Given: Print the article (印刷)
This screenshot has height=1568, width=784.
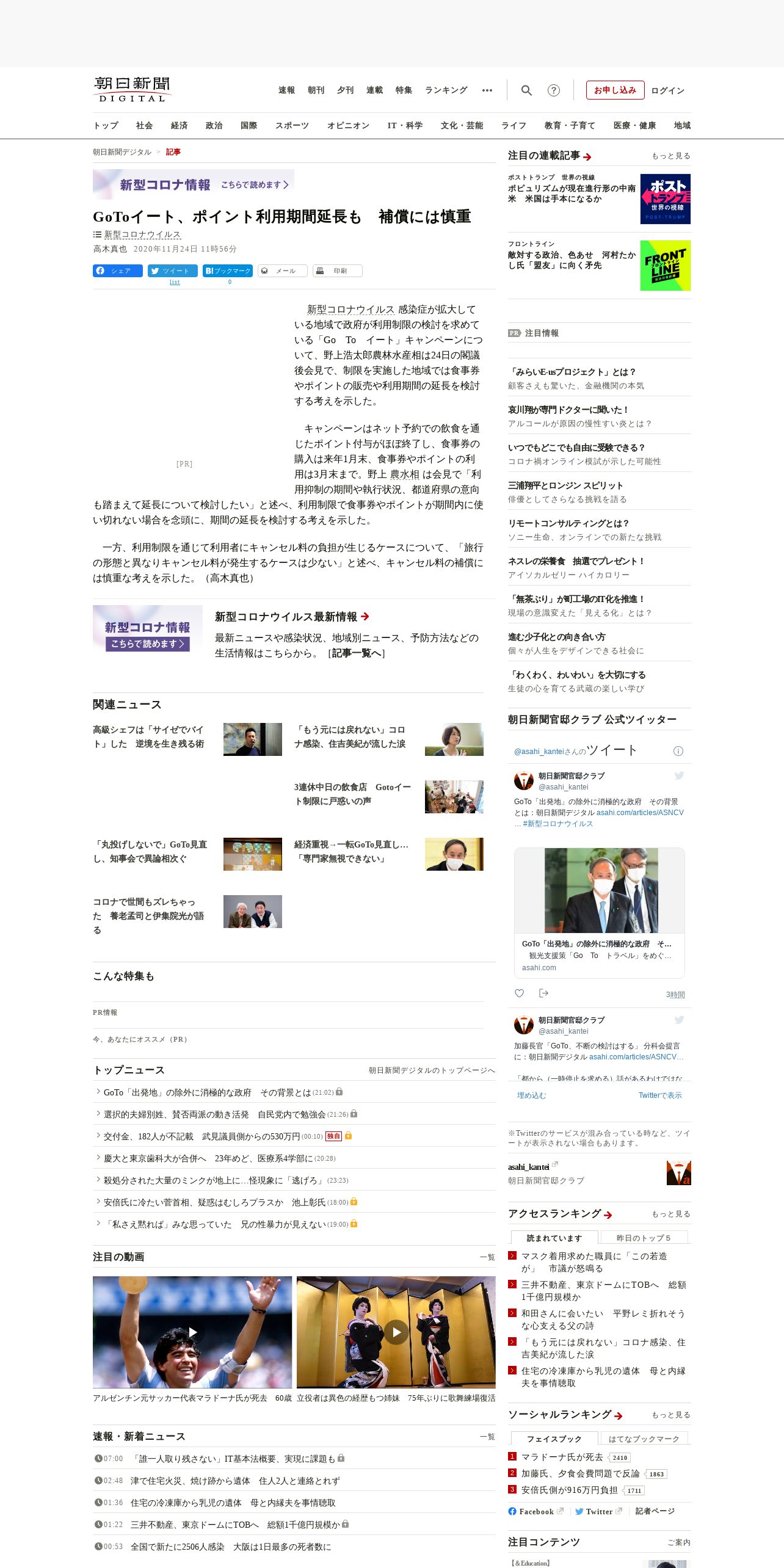Looking at the screenshot, I should (338, 270).
